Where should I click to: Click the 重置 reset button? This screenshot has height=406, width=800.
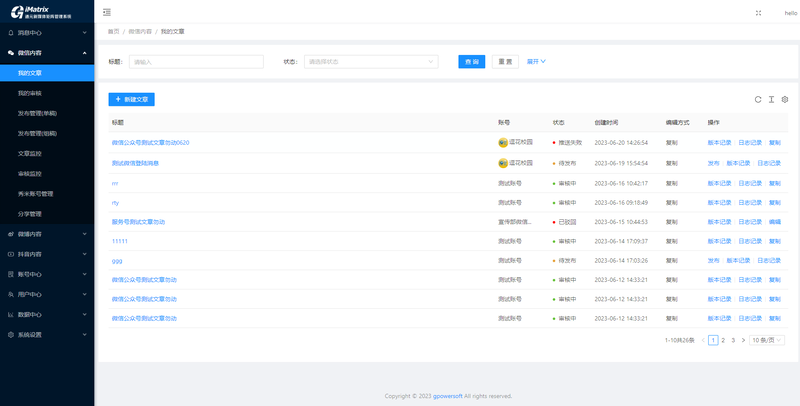click(x=506, y=61)
